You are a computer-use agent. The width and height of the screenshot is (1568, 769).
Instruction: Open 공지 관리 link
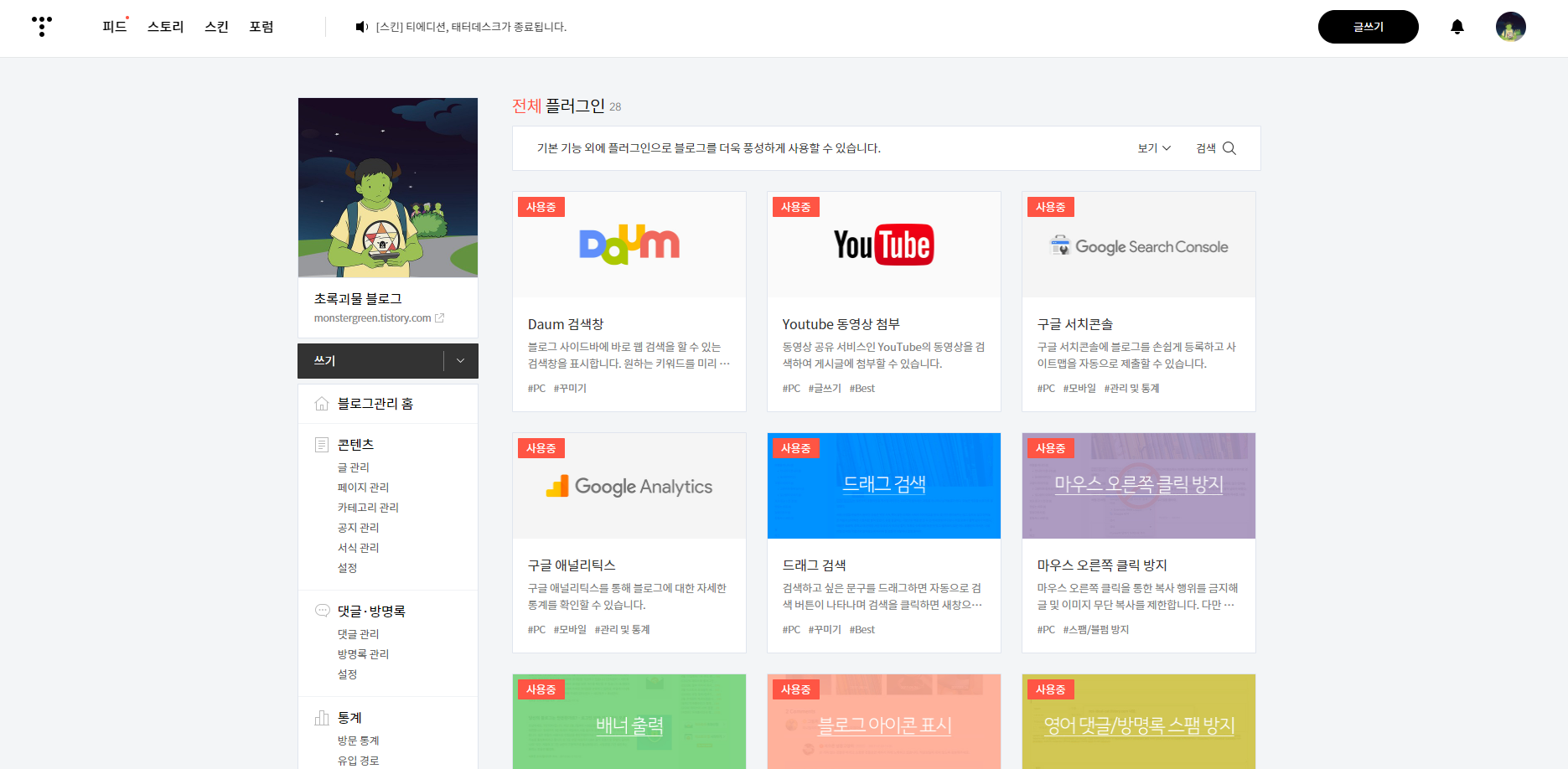pyautogui.click(x=359, y=528)
